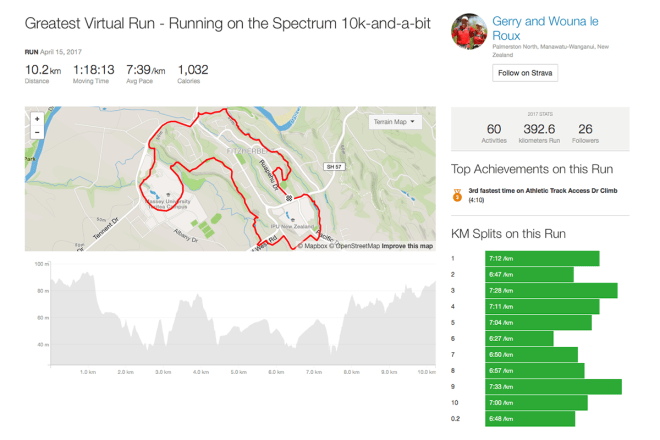660x440 pixels.
Task: Zoom in on the map
Action: coord(37,119)
